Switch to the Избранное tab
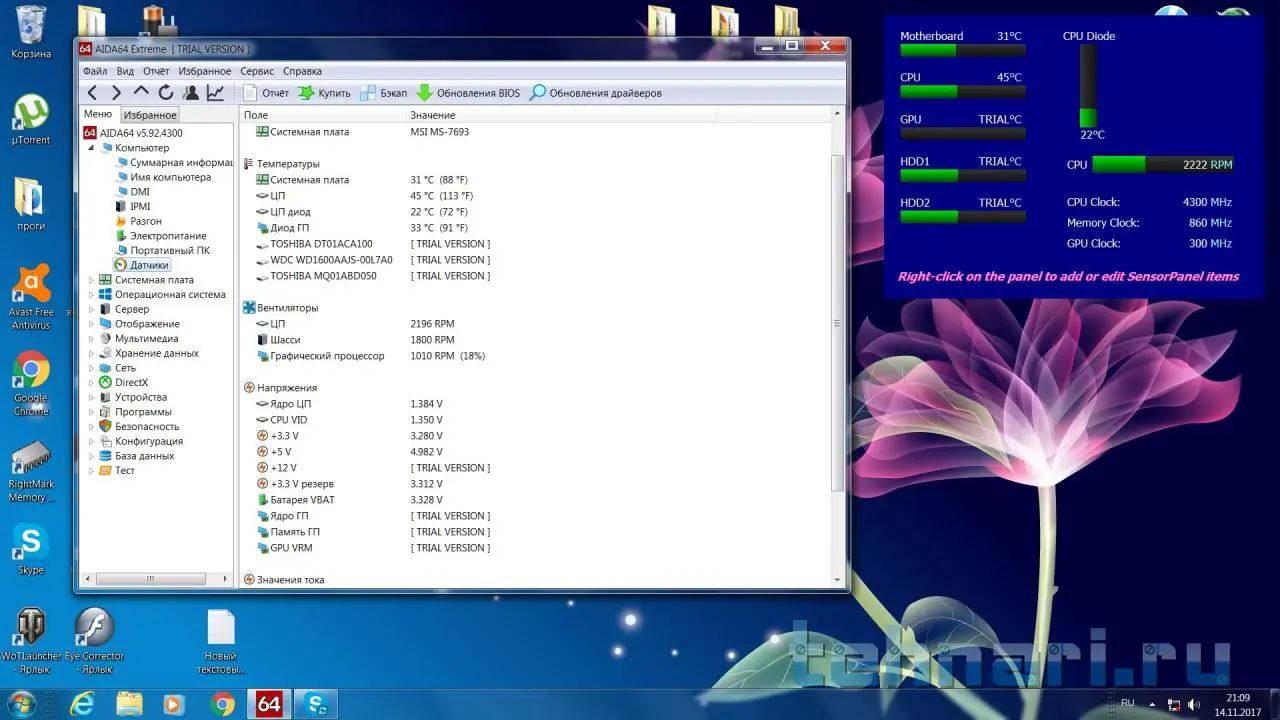The image size is (1280, 720). (x=150, y=115)
